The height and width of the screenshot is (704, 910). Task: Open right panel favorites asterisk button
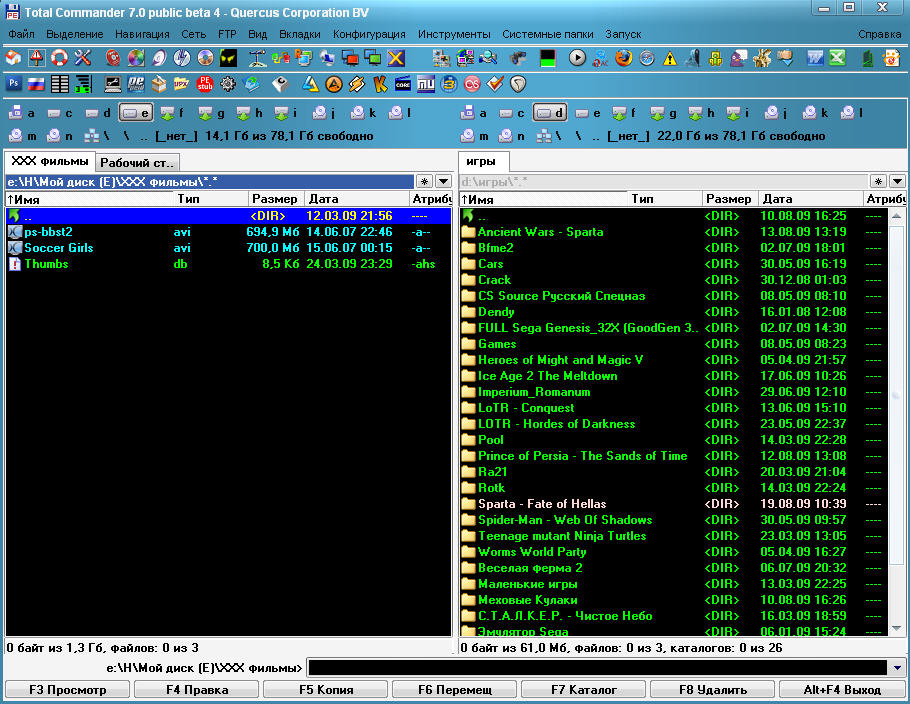pos(878,182)
